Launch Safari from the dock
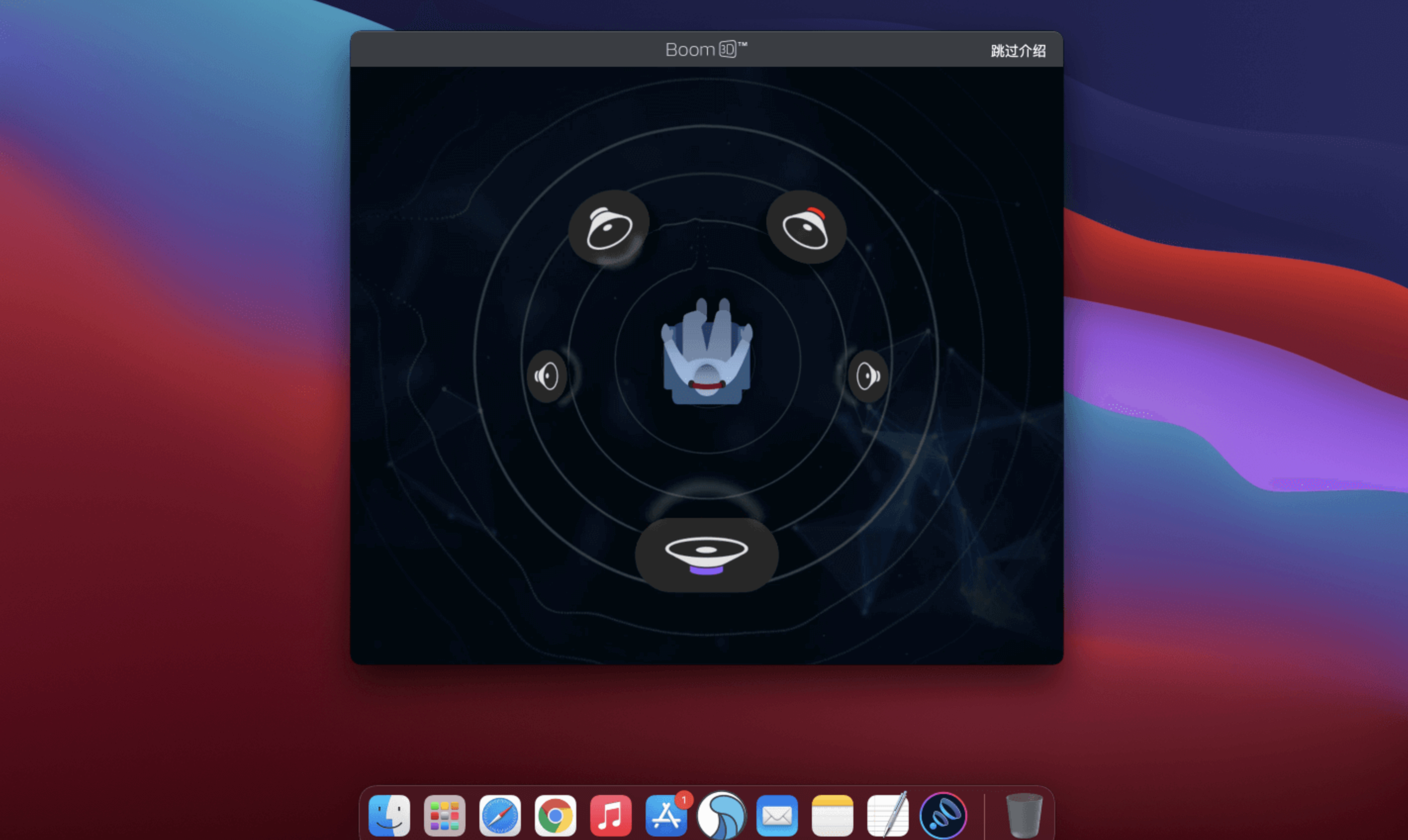The width and height of the screenshot is (1408, 840). 500,815
